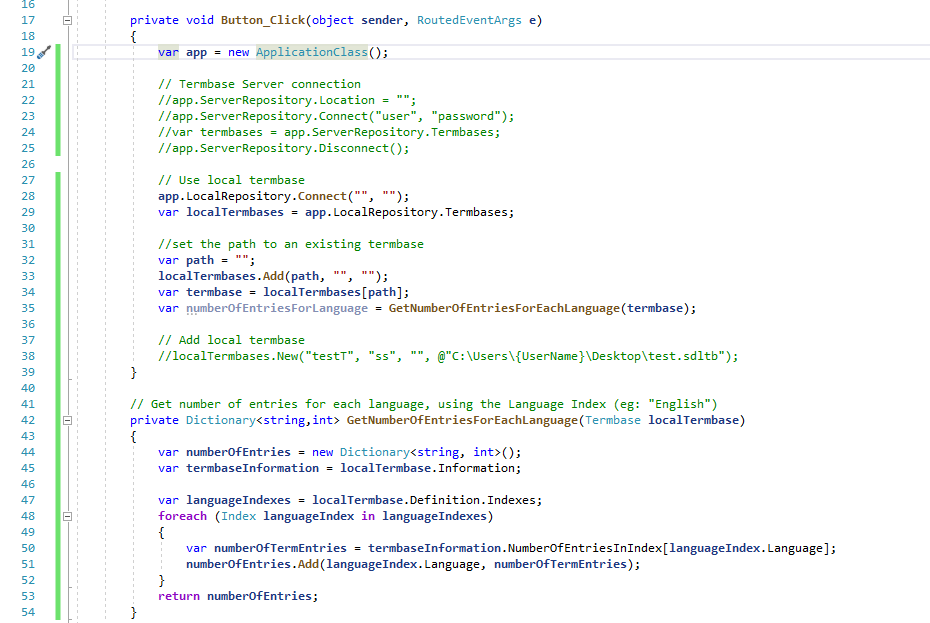Viewport: 930px width, 623px height.
Task: Click the localTermbase parameter name on line 42
Action: pyautogui.click(x=693, y=421)
